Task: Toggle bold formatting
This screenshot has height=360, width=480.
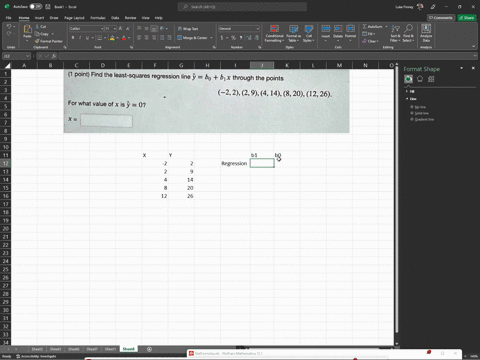Action: coord(73,38)
